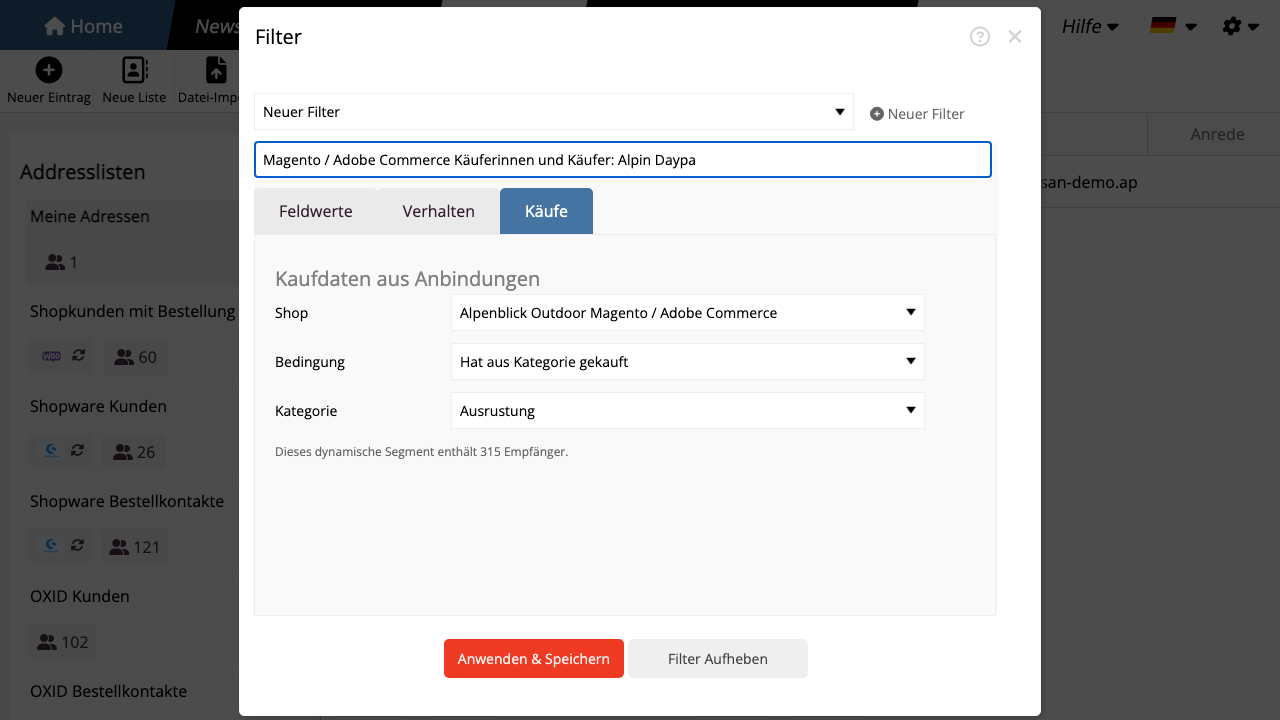Click the Home house icon
Image resolution: width=1280 pixels, height=720 pixels.
(x=55, y=26)
